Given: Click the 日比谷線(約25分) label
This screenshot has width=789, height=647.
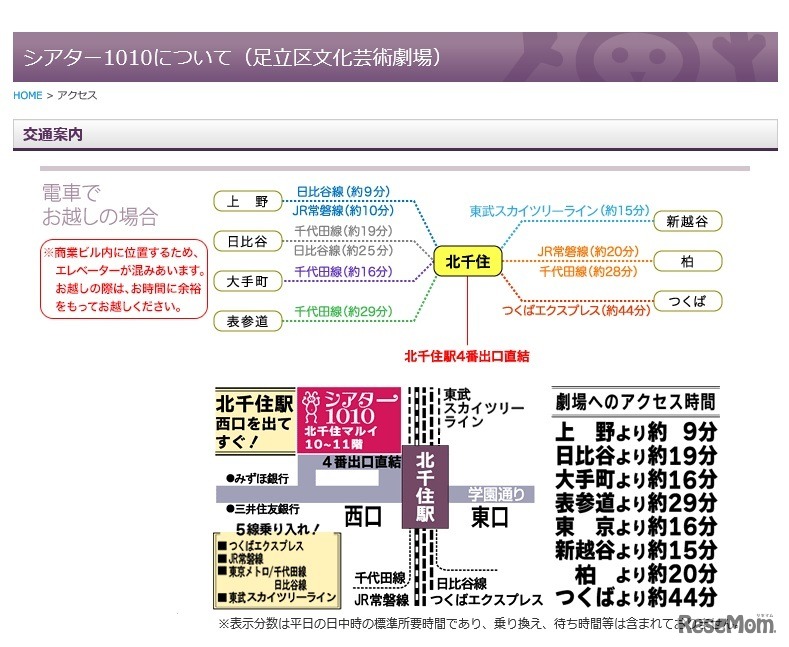Looking at the screenshot, I should (x=343, y=250).
